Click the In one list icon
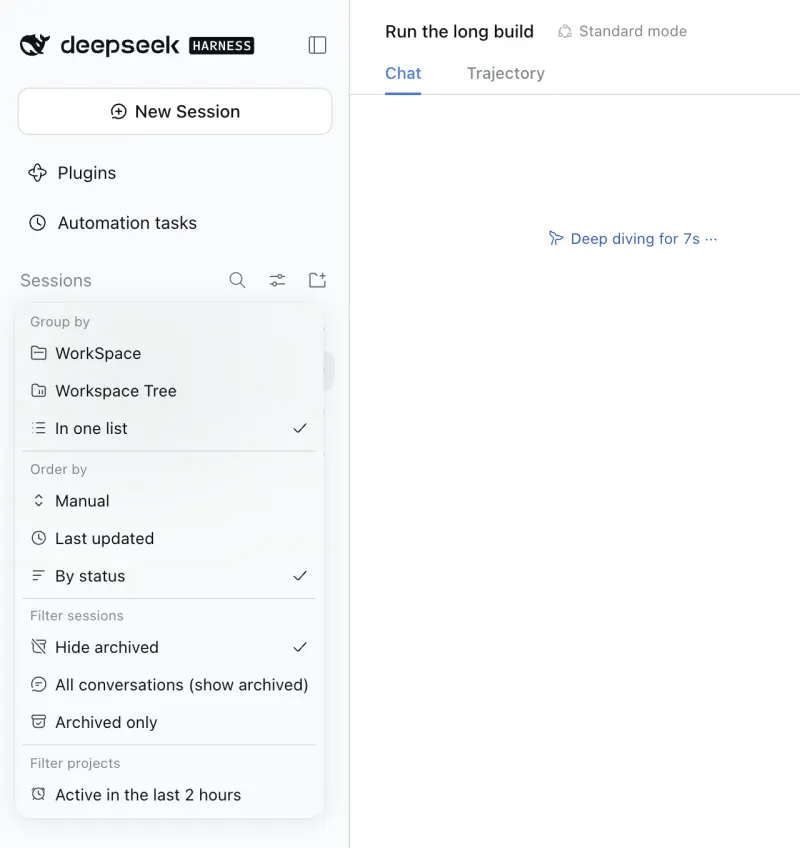 tap(38, 428)
